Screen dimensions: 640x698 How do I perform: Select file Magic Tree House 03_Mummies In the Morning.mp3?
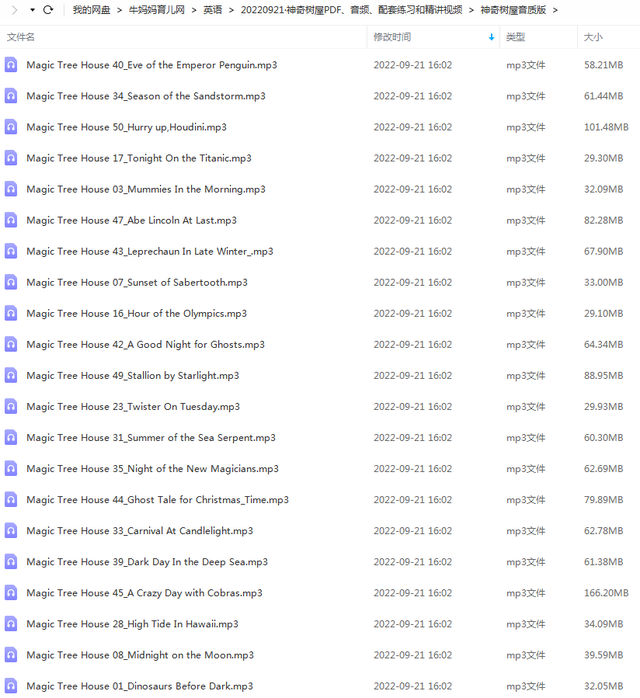146,189
